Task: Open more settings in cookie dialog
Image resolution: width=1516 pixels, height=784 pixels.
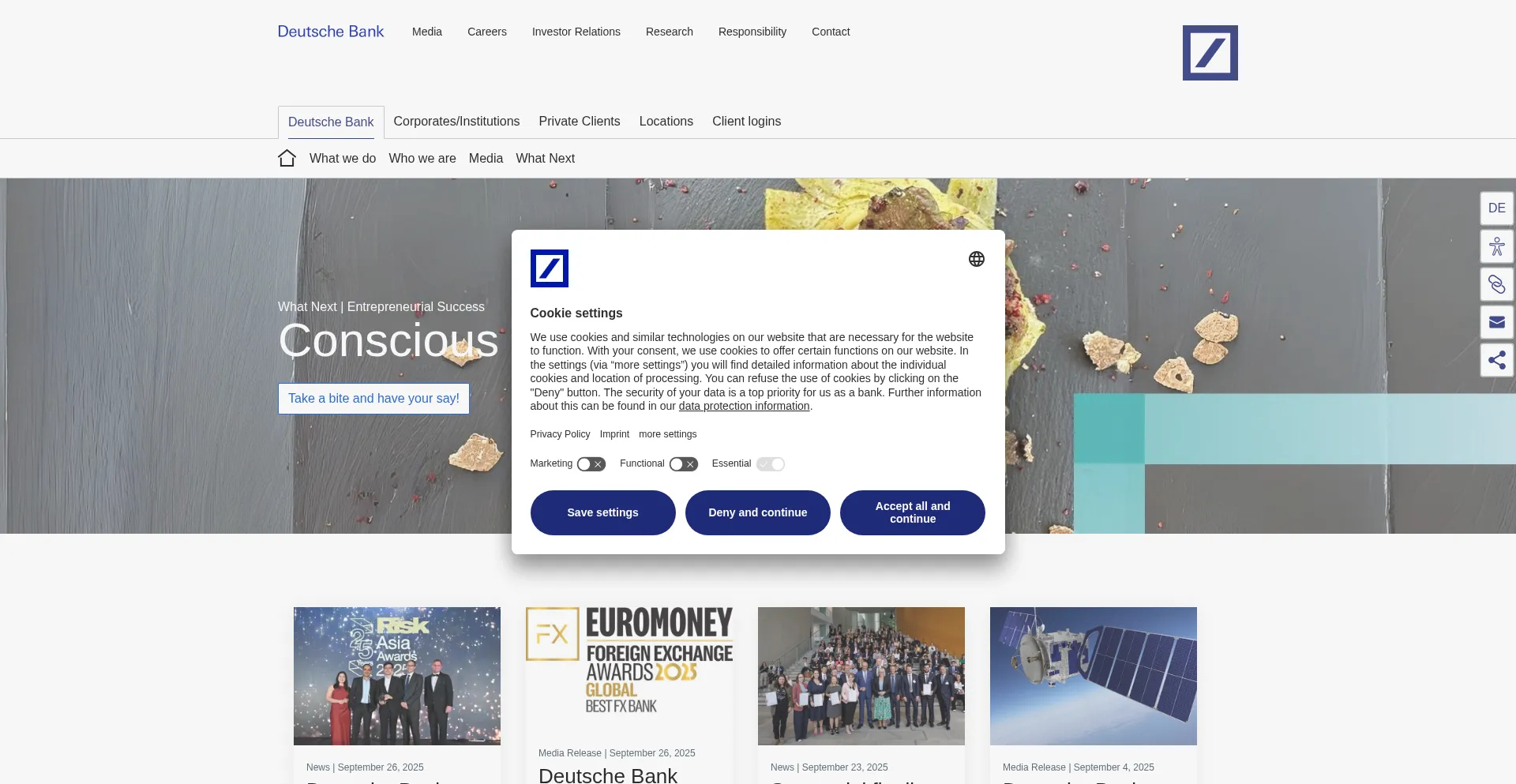Action: click(667, 434)
